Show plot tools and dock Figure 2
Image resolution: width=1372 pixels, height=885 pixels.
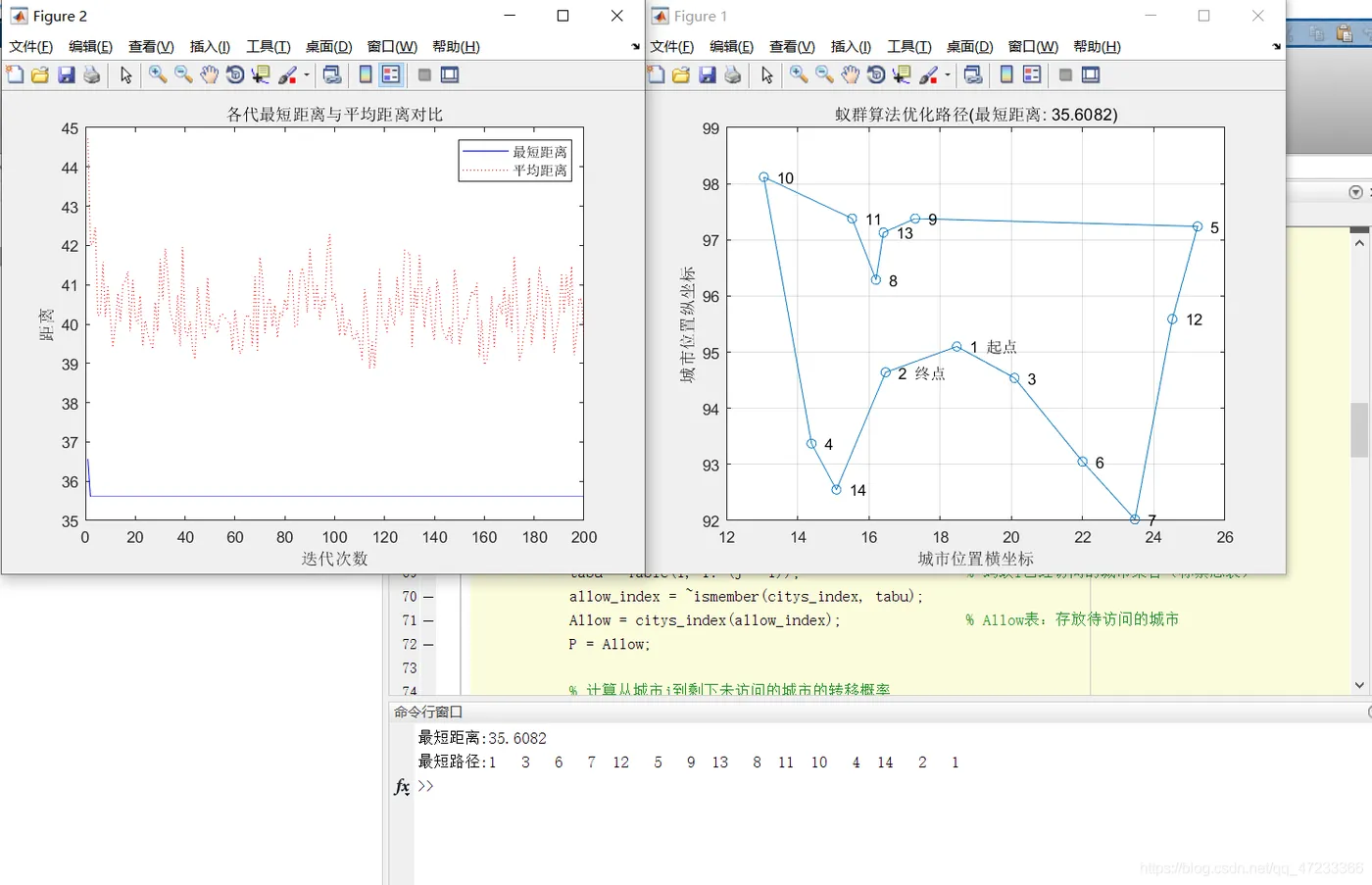tap(450, 74)
